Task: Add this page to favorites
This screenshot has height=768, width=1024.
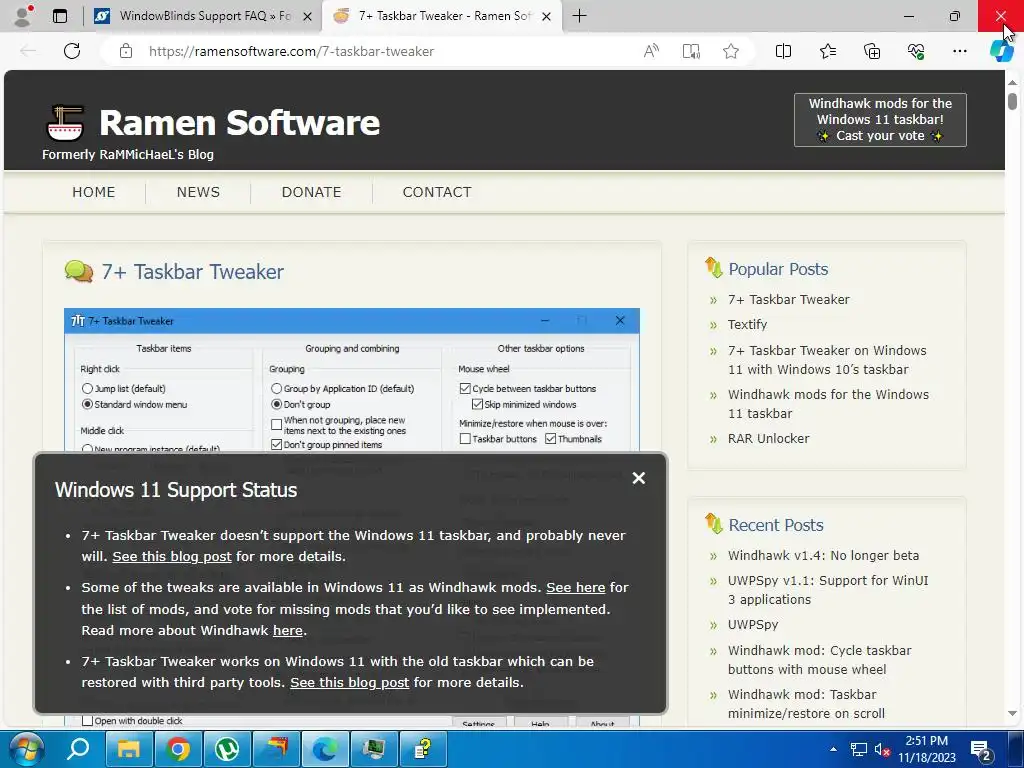Action: point(731,51)
